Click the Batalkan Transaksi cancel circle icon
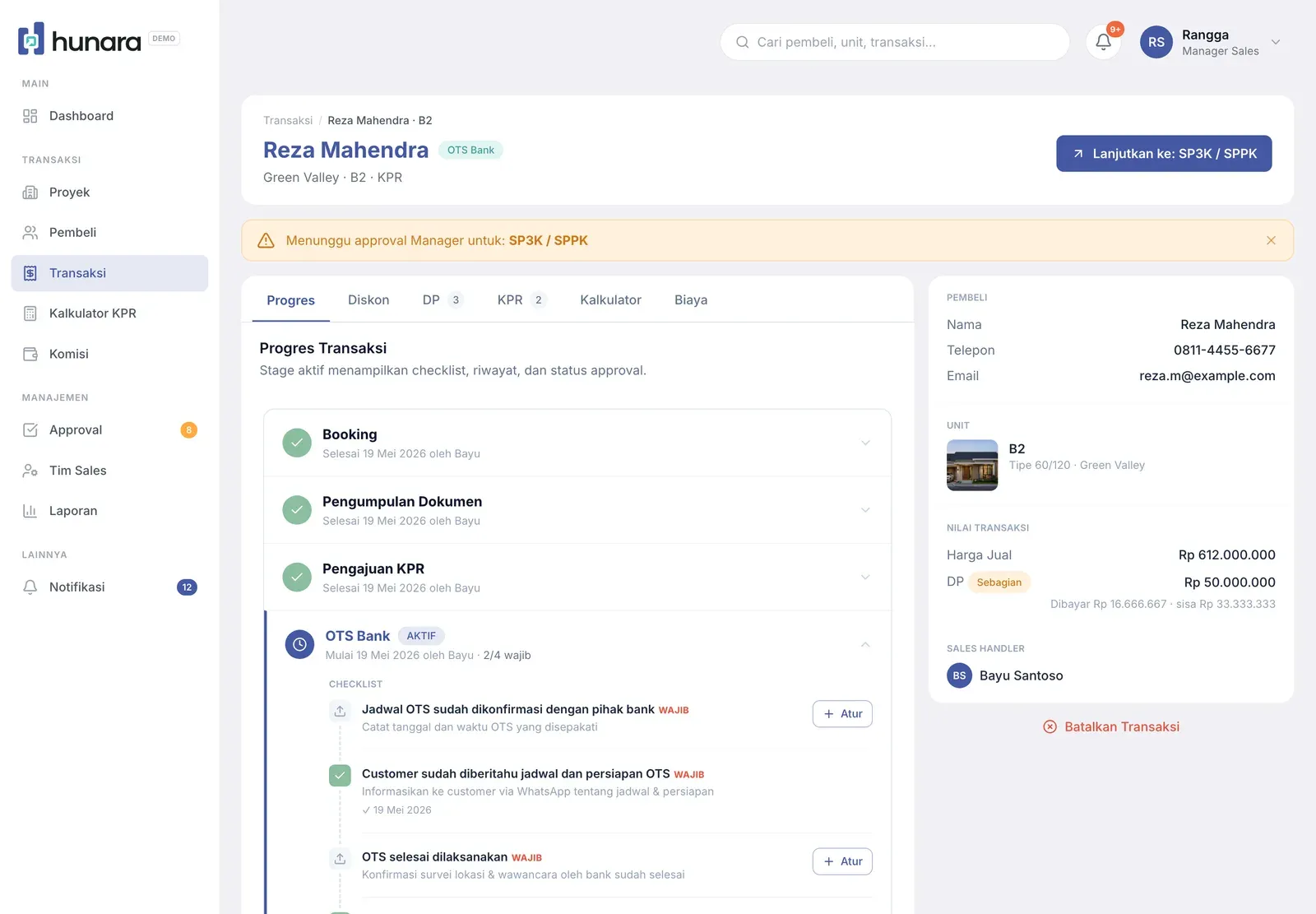 coord(1050,726)
